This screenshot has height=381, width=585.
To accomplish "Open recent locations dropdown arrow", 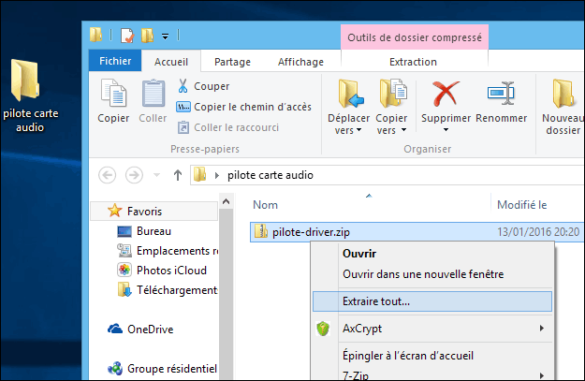I will point(157,175).
